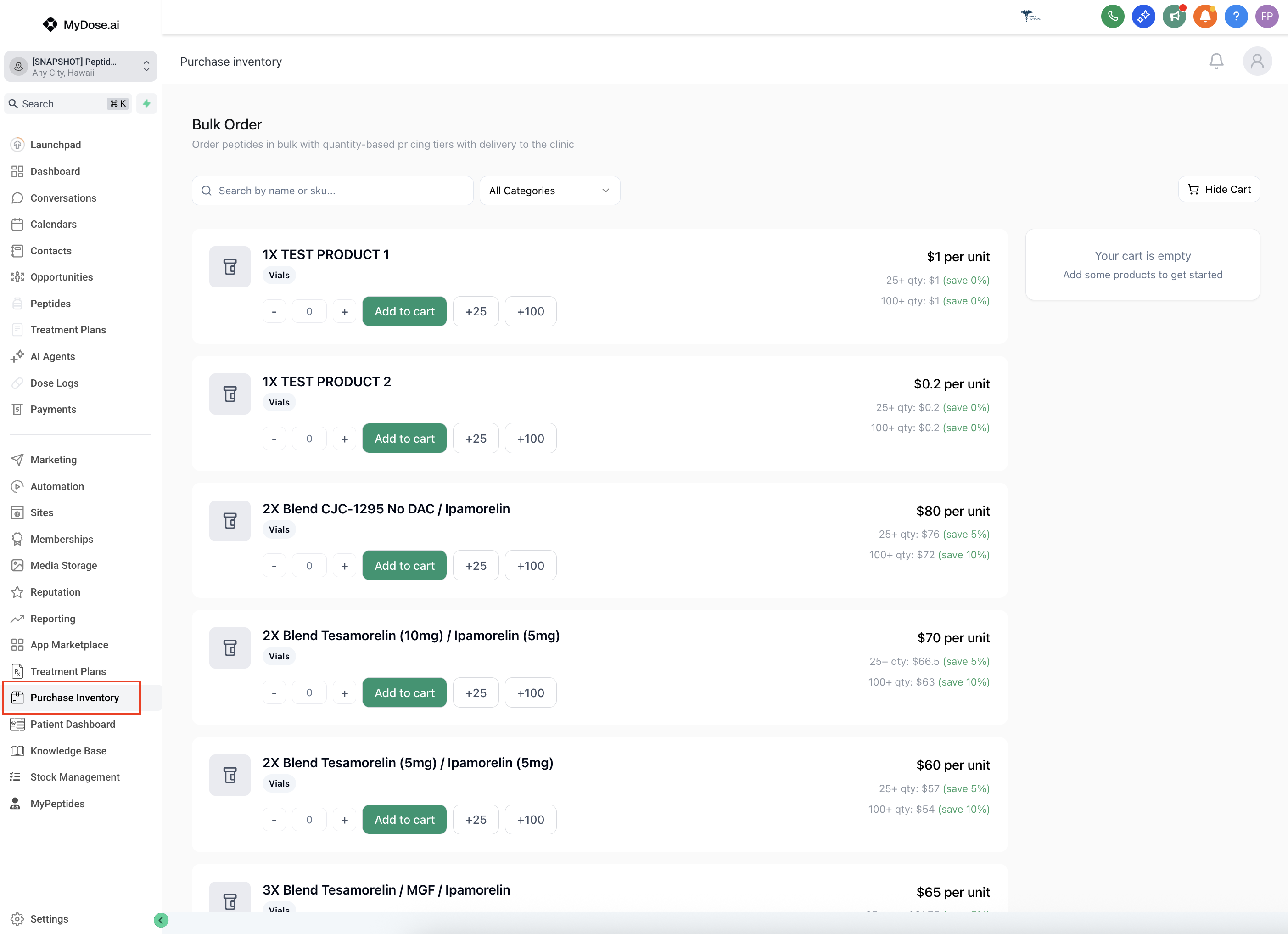The height and width of the screenshot is (934, 1288).
Task: Open the All Categories dropdown
Action: 549,191
